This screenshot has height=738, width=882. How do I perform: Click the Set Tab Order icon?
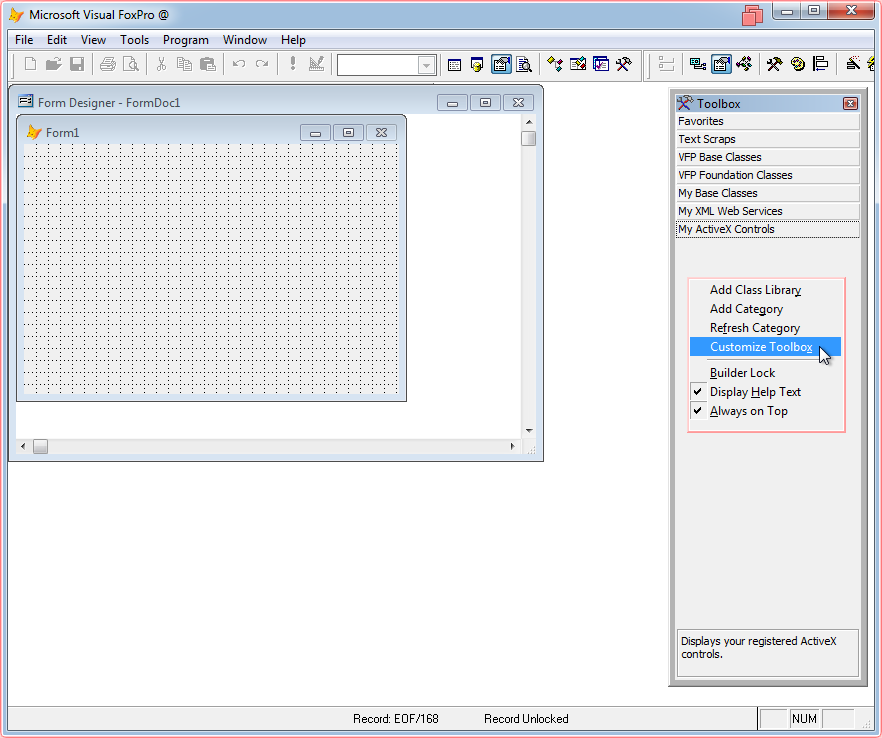666,65
